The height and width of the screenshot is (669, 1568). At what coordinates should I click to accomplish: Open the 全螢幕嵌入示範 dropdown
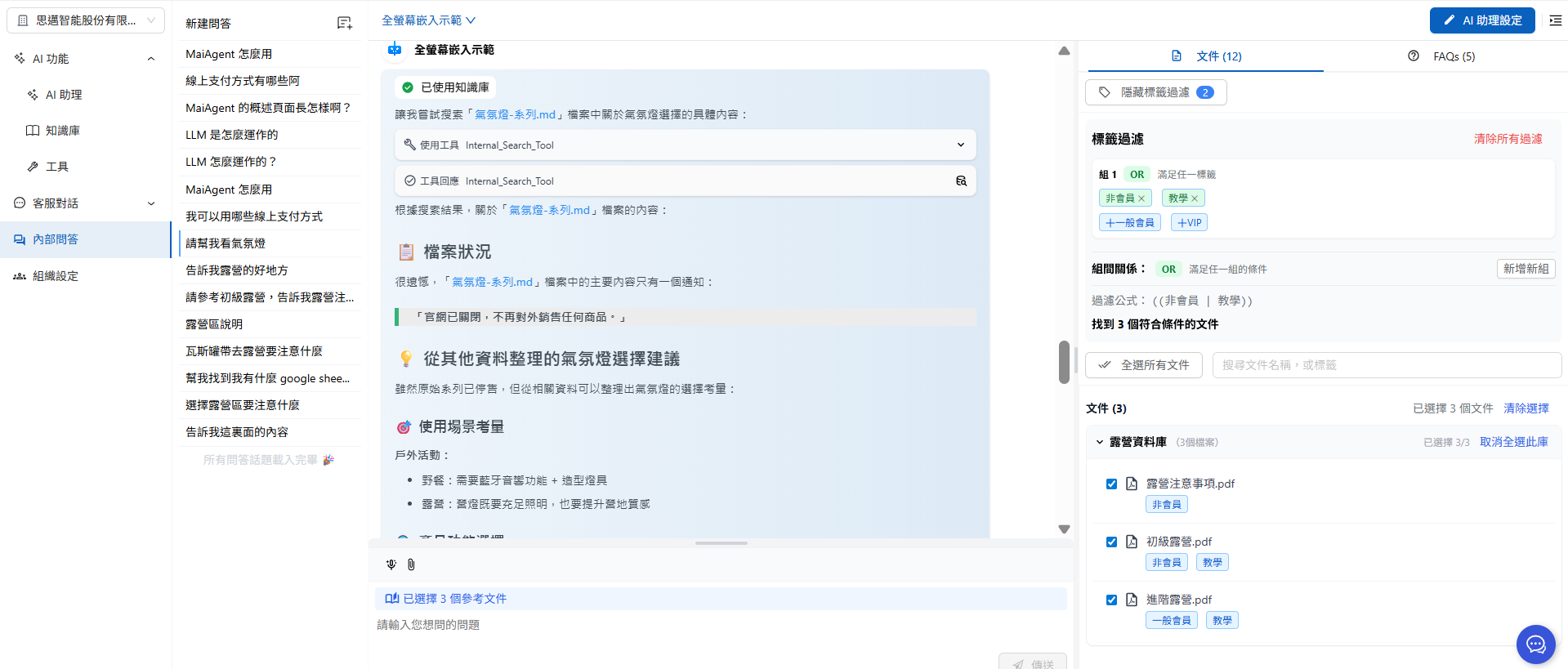(x=428, y=20)
